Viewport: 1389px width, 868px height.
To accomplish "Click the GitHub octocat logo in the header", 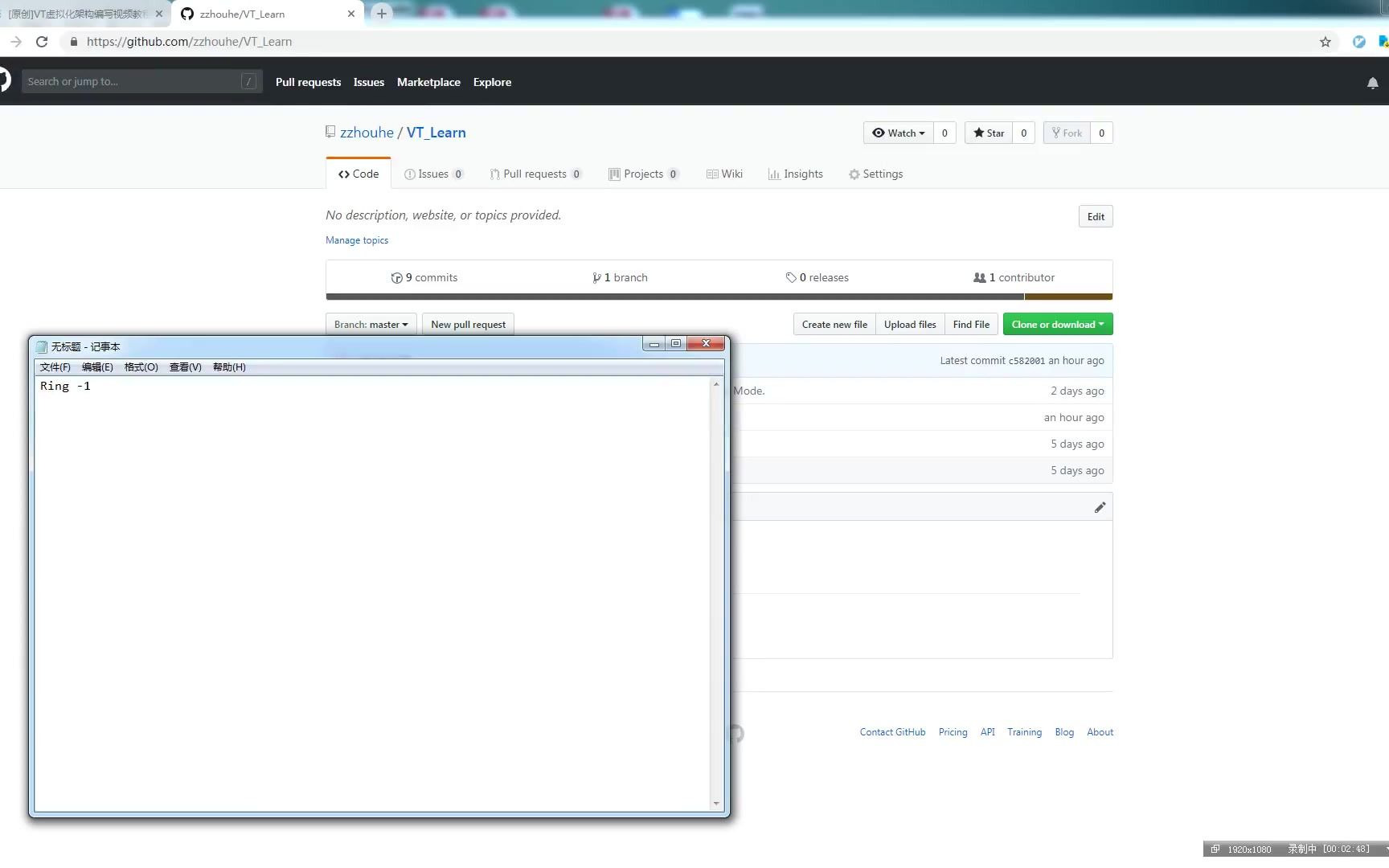I will pyautogui.click(x=4, y=80).
